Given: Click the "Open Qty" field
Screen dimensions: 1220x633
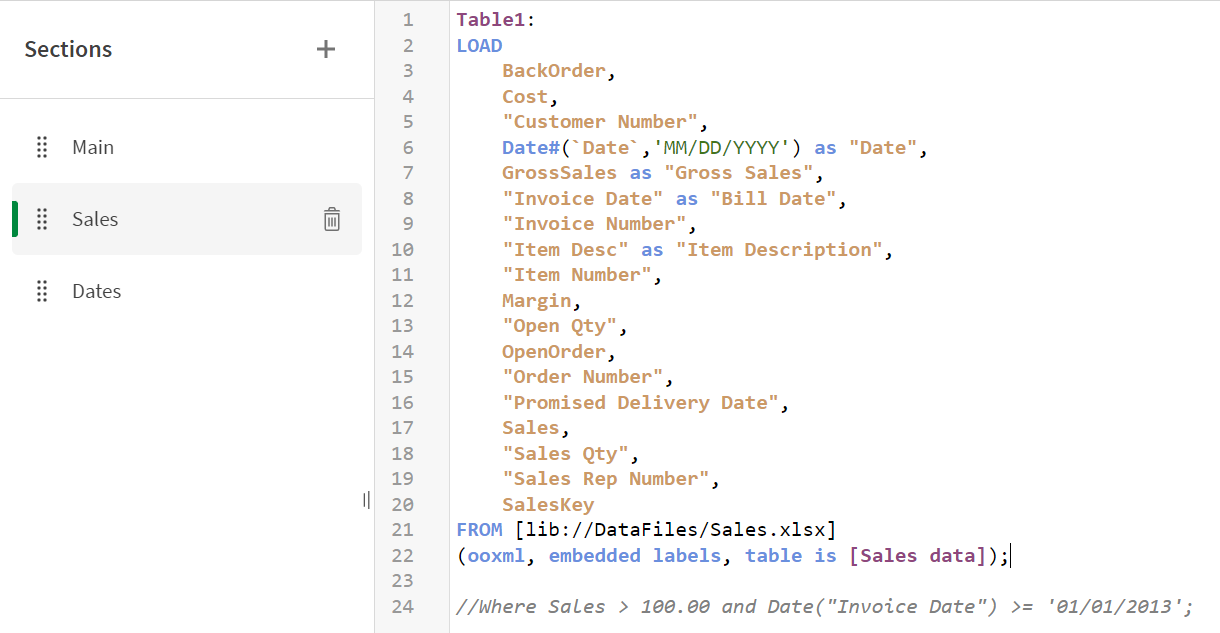Looking at the screenshot, I should coord(560,326).
